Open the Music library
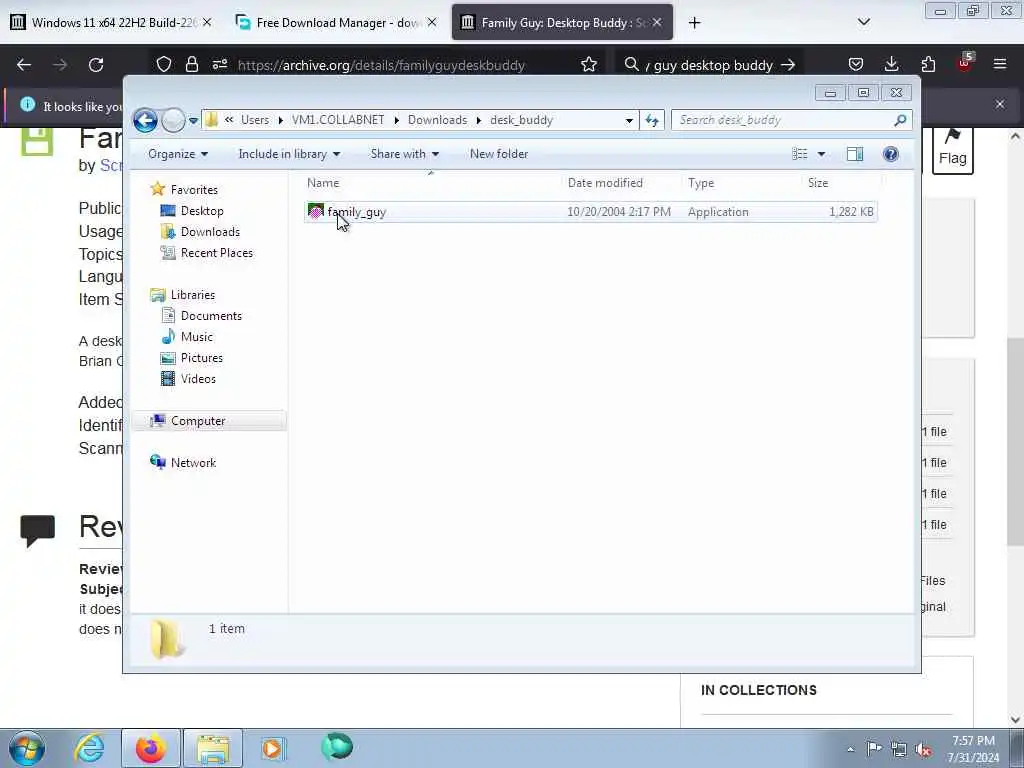 point(196,337)
